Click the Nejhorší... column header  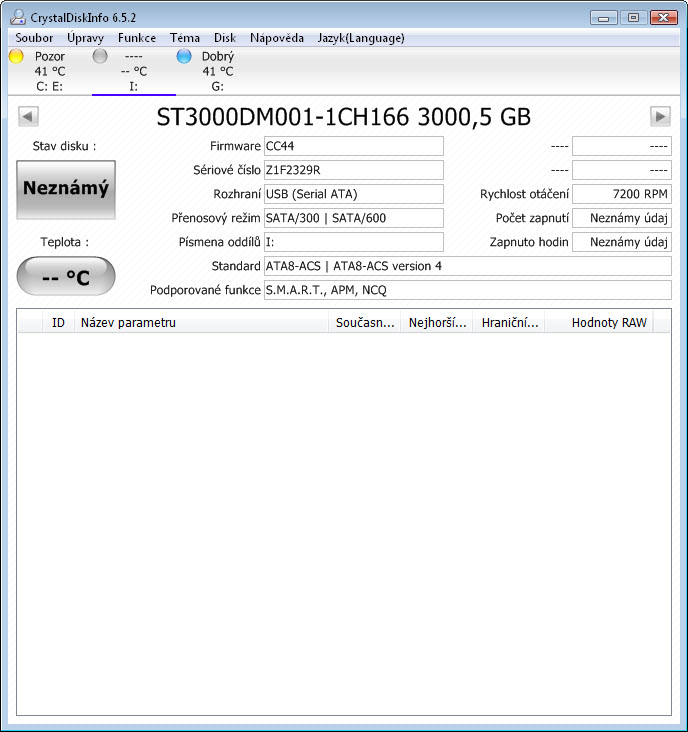click(437, 323)
